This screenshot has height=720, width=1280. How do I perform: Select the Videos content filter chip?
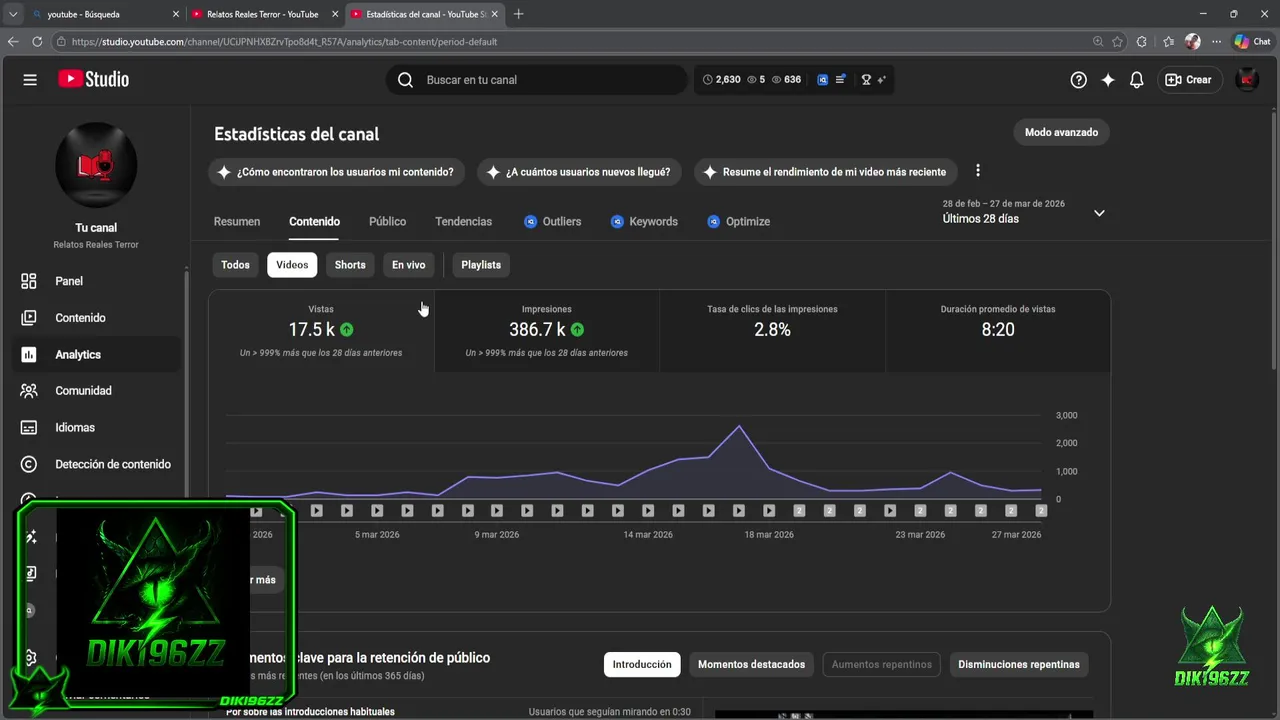[292, 265]
